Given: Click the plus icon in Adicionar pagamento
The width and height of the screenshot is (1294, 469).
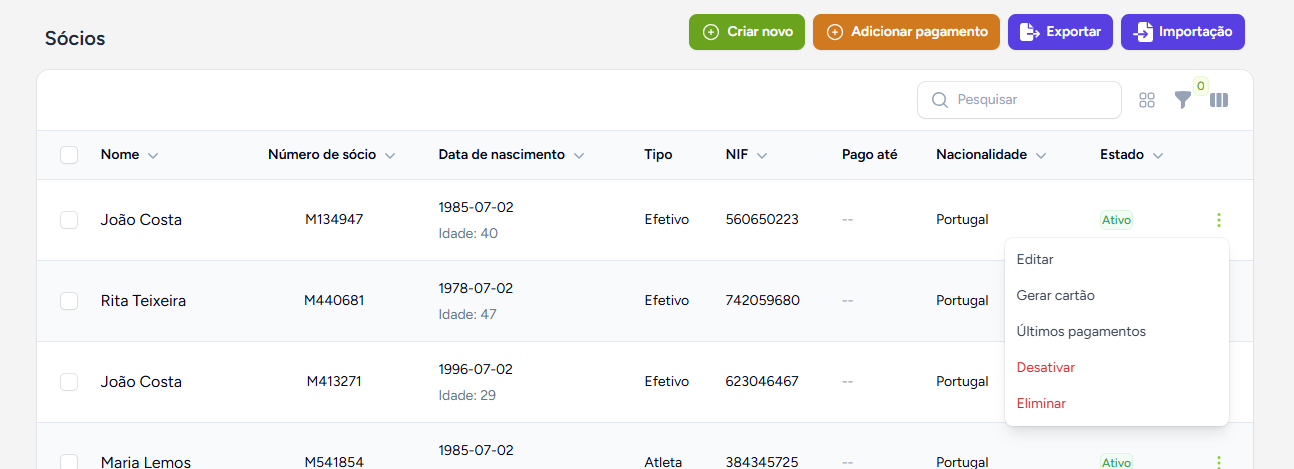Looking at the screenshot, I should pyautogui.click(x=835, y=32).
